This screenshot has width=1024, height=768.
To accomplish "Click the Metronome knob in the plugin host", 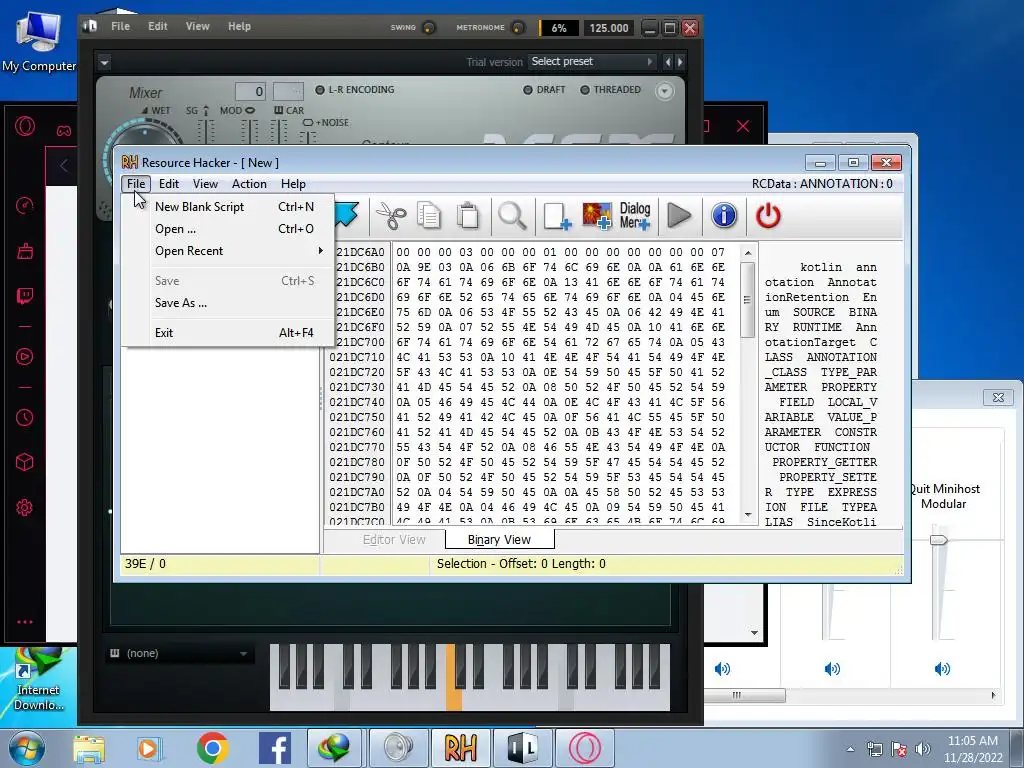I will coord(518,27).
